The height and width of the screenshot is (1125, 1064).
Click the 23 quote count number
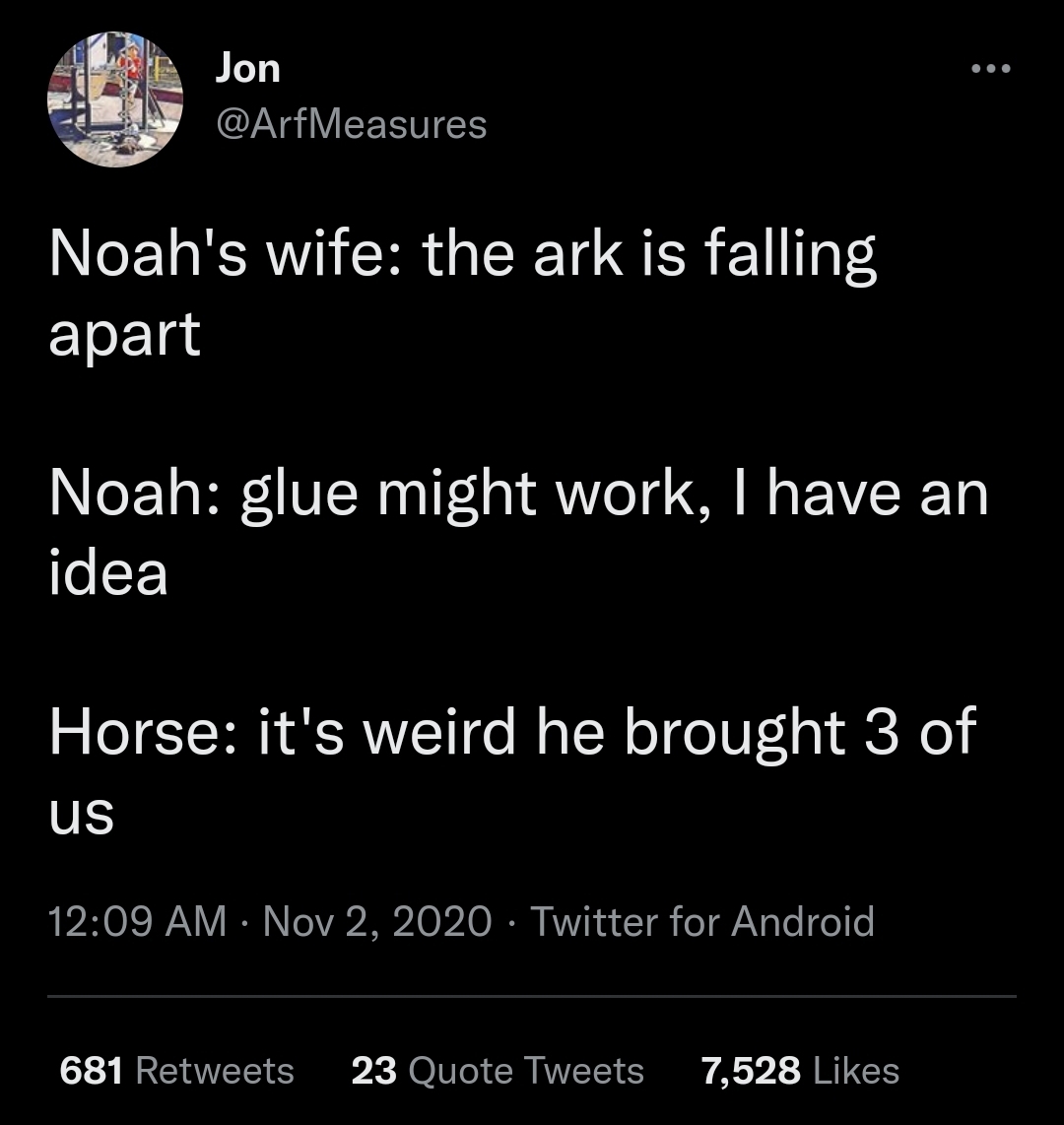(373, 1071)
